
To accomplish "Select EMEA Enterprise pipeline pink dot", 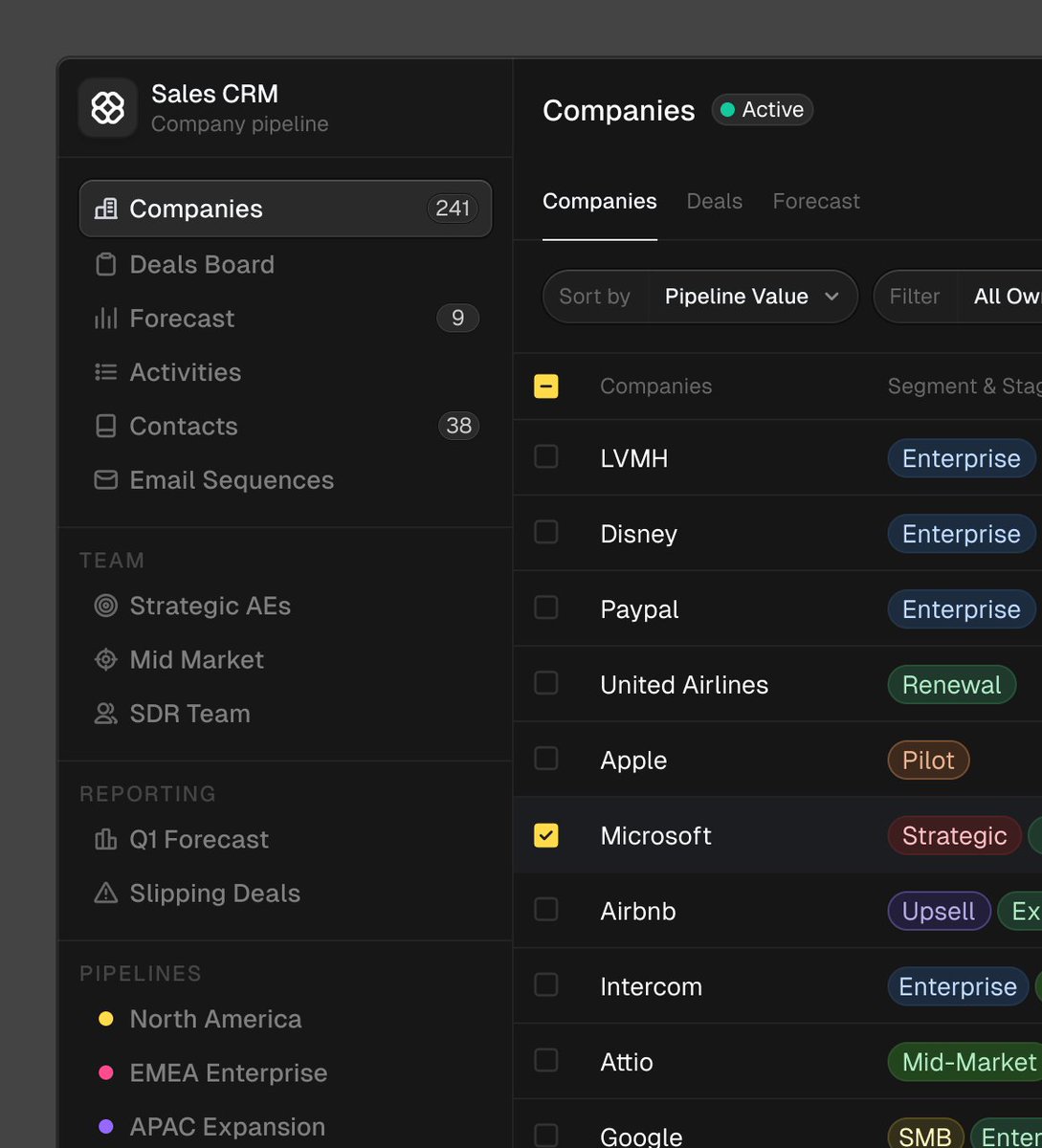I will (x=106, y=1073).
